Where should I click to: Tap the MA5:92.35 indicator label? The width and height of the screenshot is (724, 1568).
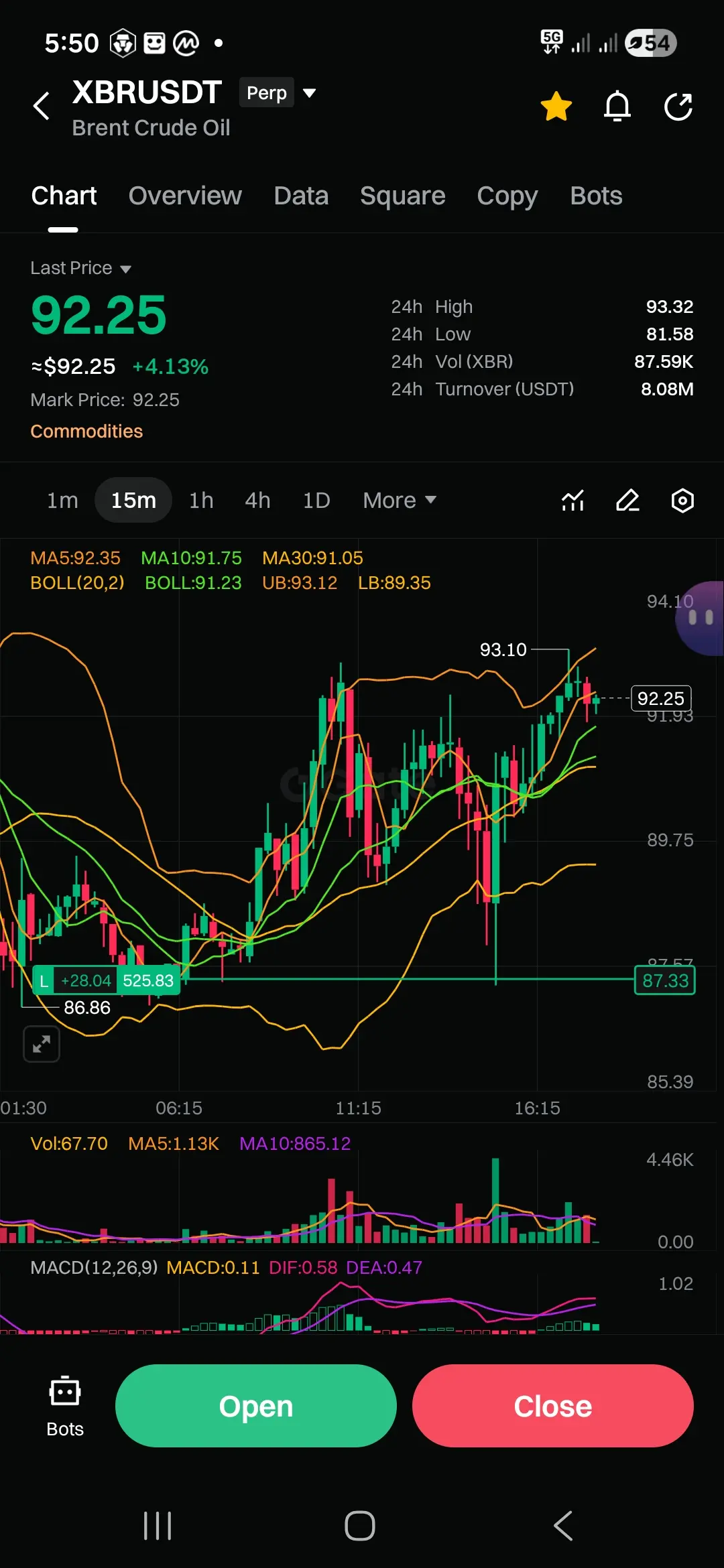coord(75,558)
